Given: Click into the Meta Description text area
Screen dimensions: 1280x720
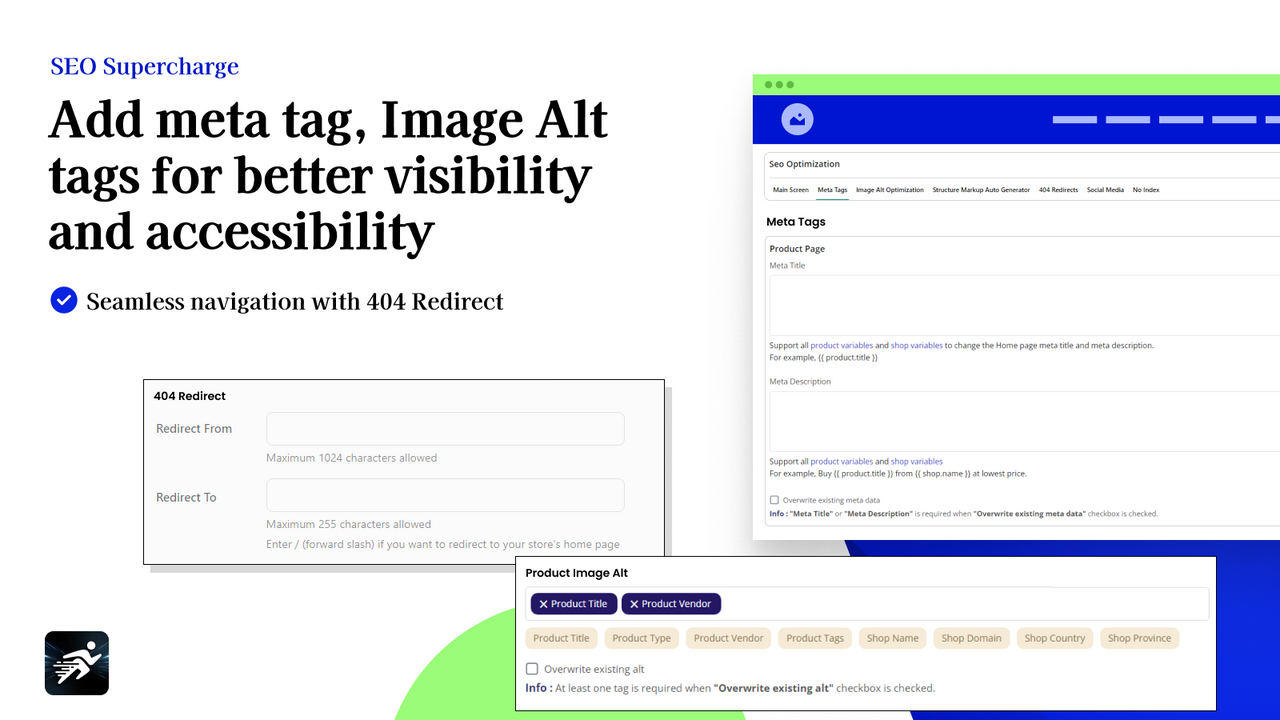Looking at the screenshot, I should [1024, 421].
